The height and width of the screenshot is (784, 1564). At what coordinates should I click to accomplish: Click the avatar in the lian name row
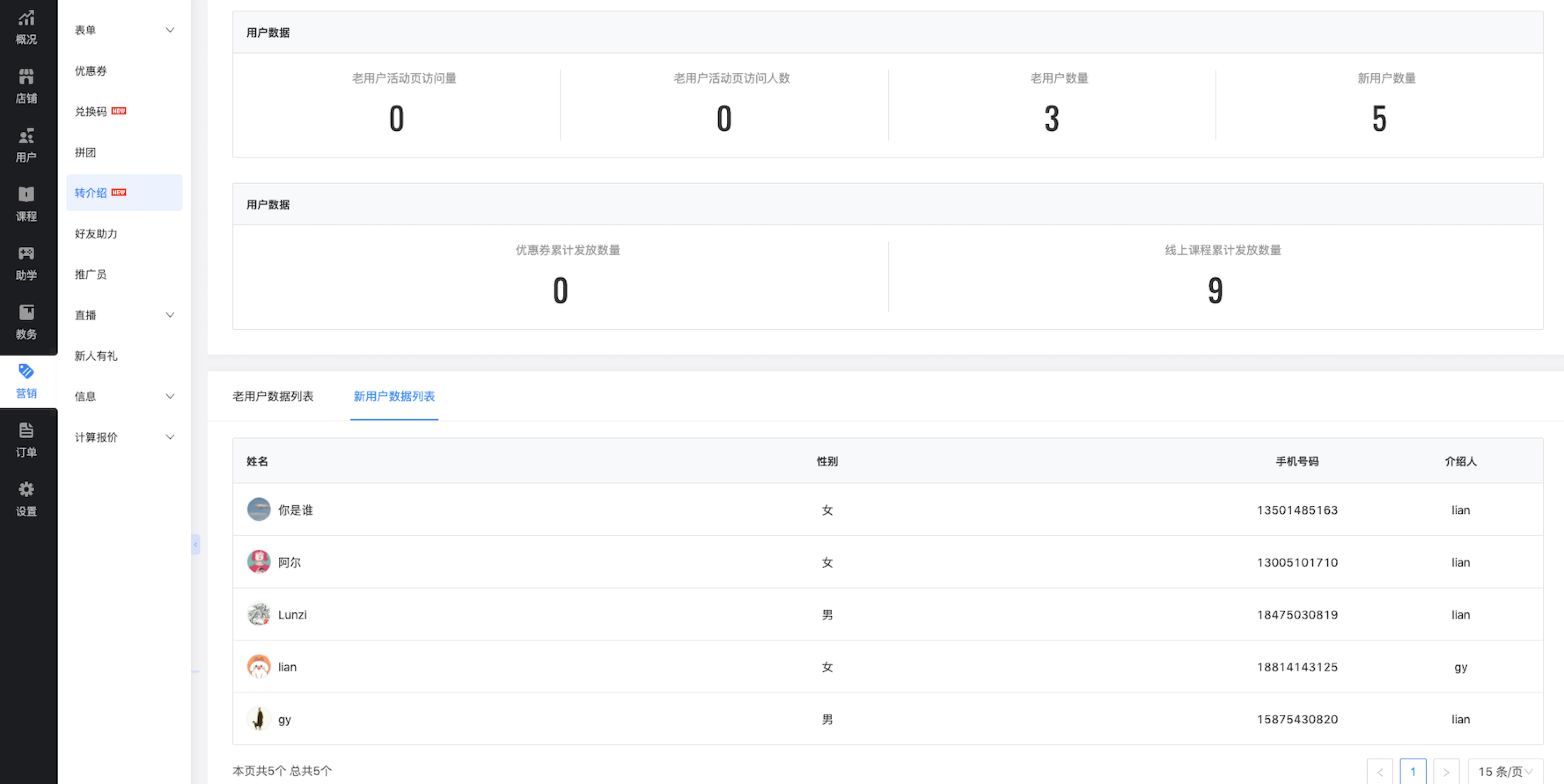click(x=259, y=667)
